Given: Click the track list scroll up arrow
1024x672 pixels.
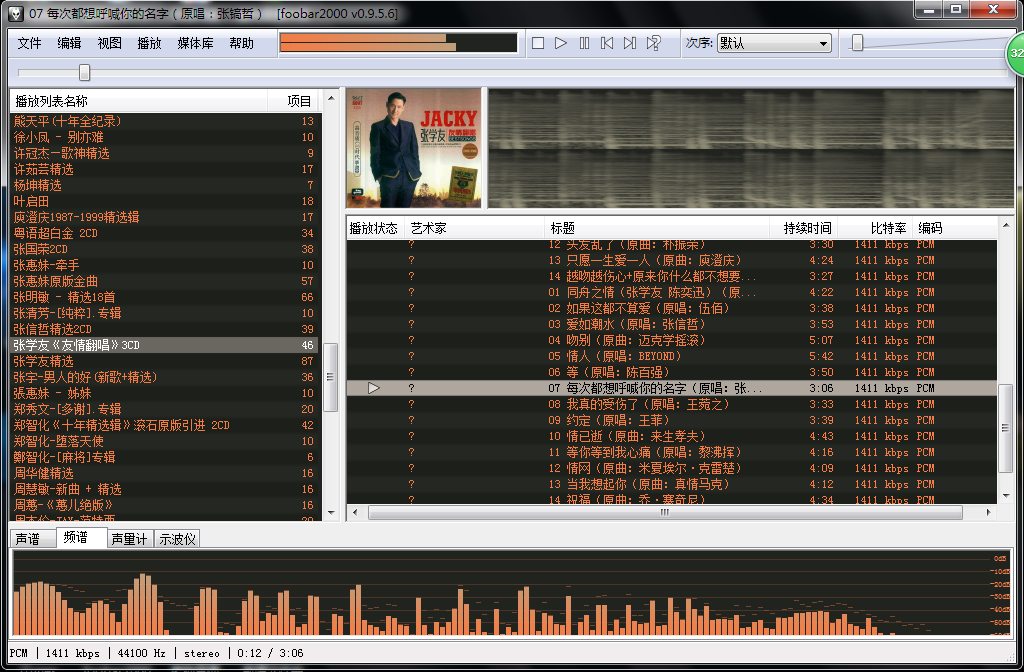Looking at the screenshot, I should click(1006, 226).
